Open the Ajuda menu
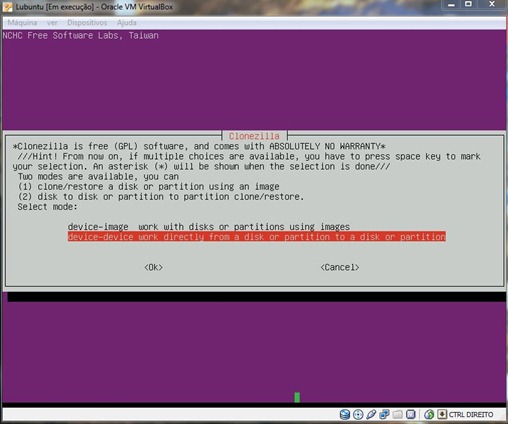This screenshot has width=508, height=424. click(x=127, y=23)
